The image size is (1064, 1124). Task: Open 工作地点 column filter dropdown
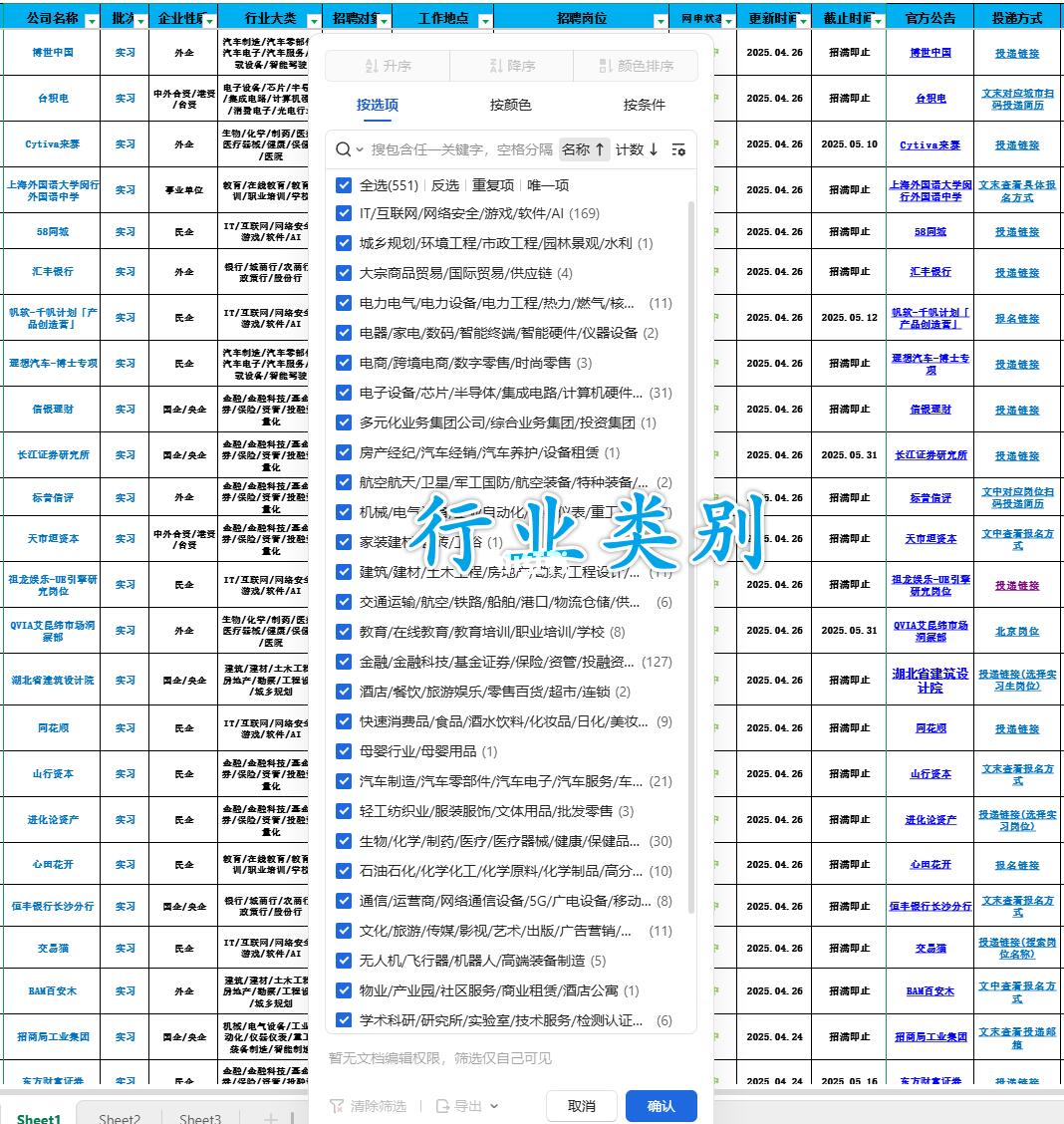coord(485,22)
